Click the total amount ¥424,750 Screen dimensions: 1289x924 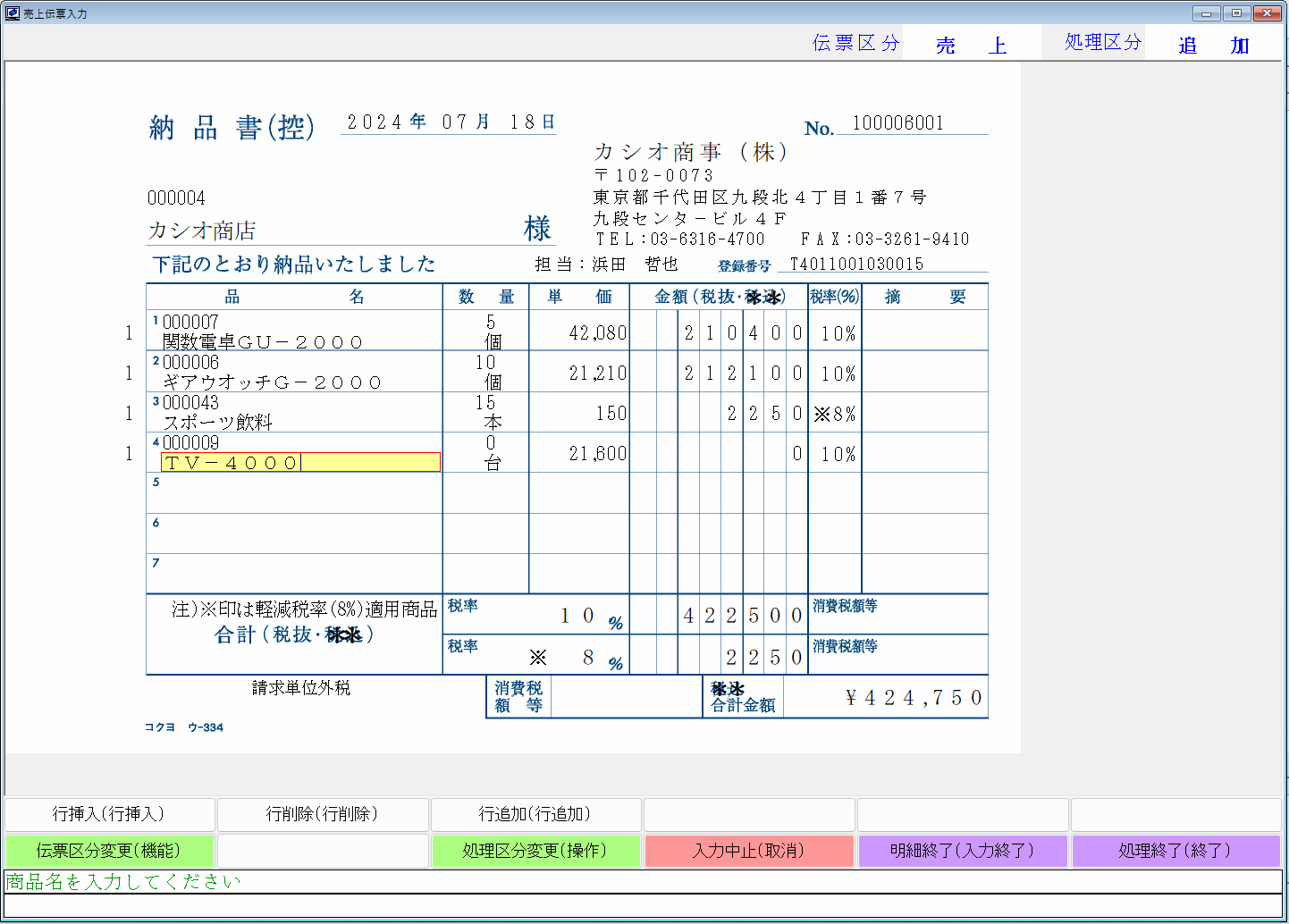[914, 698]
